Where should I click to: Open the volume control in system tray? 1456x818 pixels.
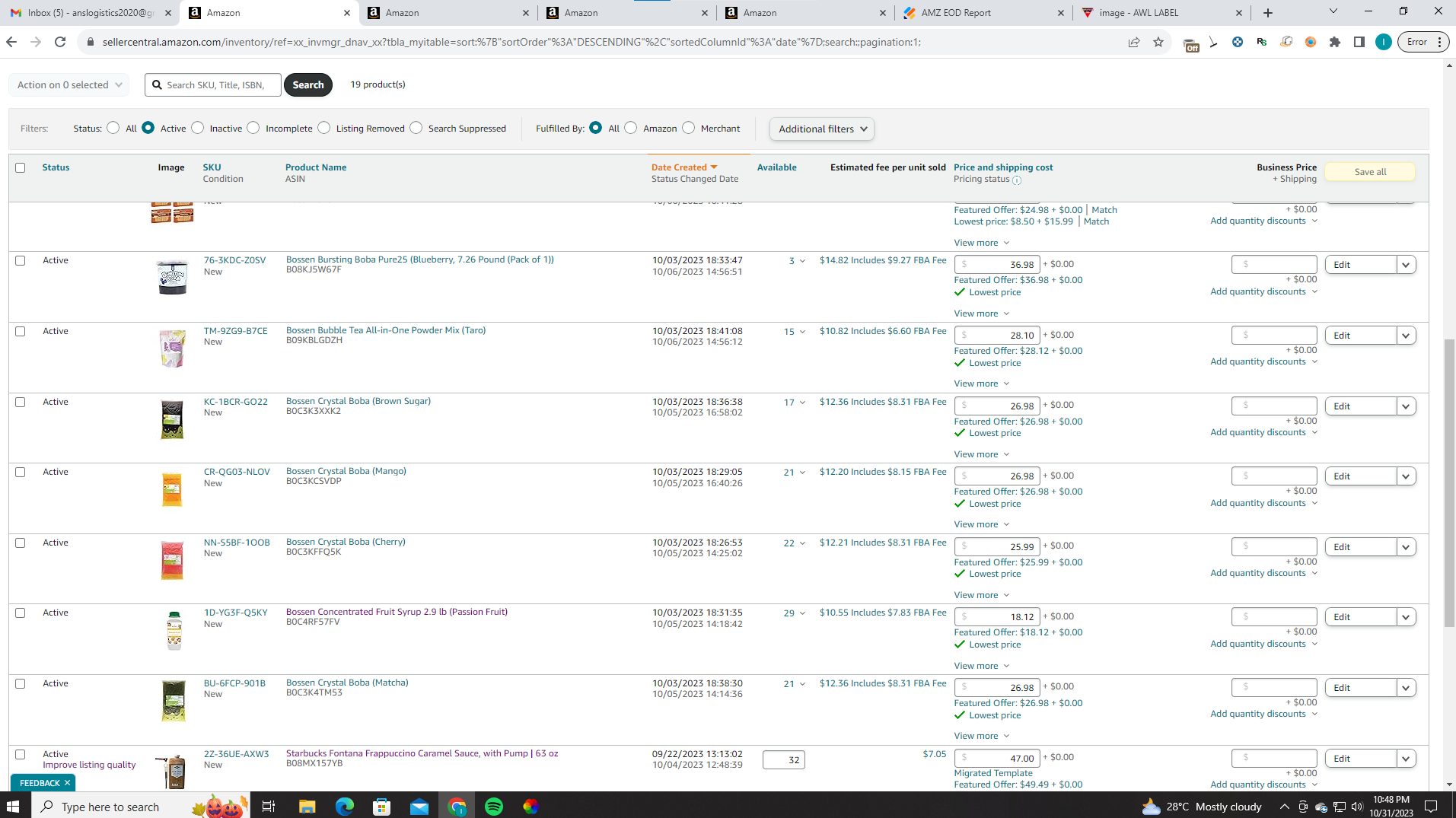1357,807
